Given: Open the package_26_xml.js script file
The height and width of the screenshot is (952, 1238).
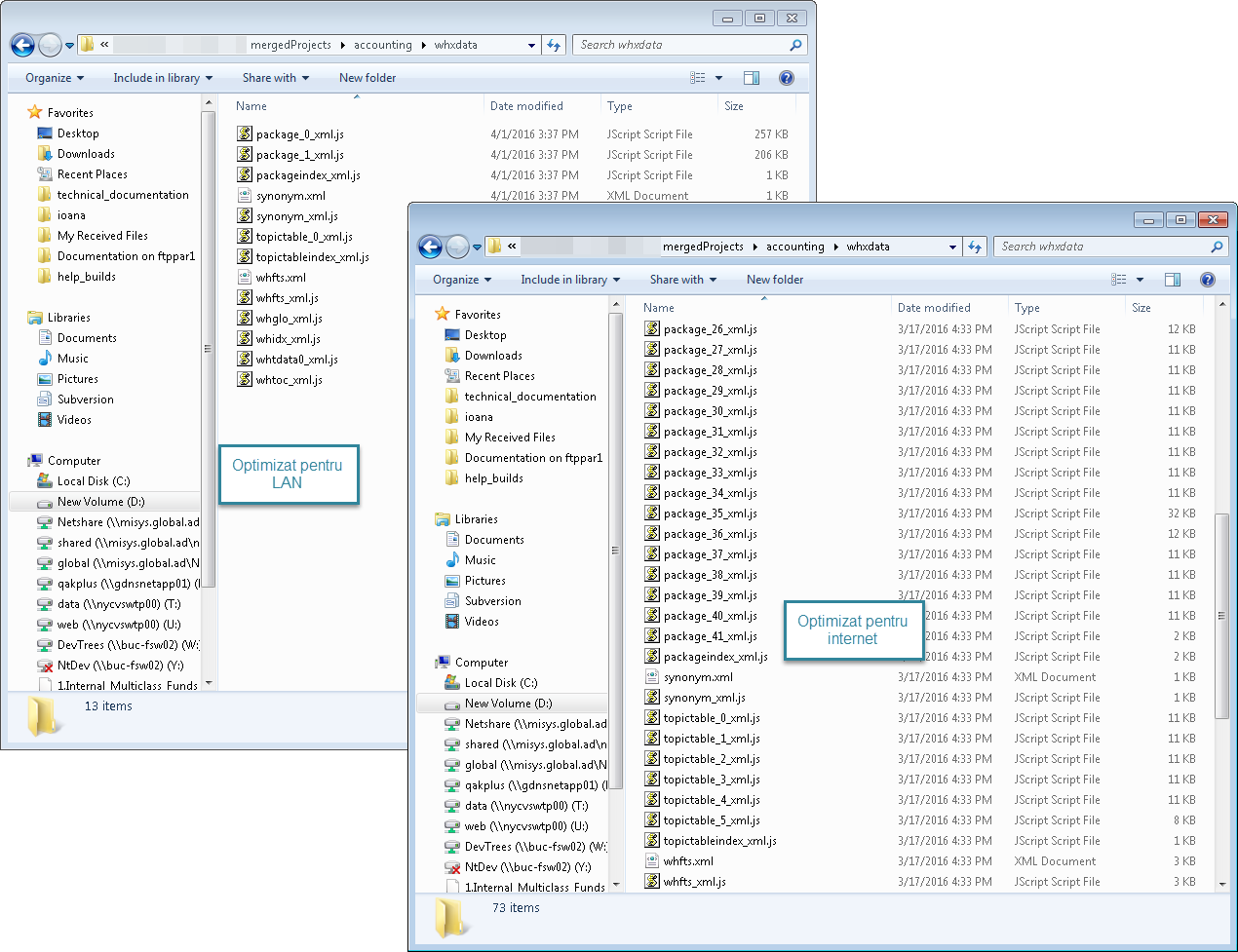Looking at the screenshot, I should [709, 328].
